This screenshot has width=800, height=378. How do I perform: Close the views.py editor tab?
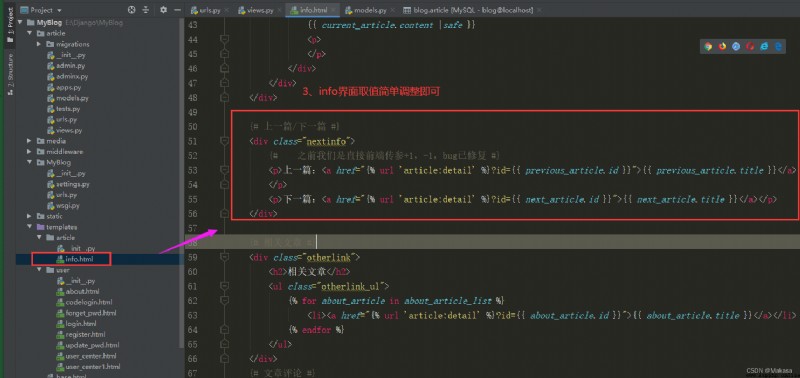(x=280, y=10)
